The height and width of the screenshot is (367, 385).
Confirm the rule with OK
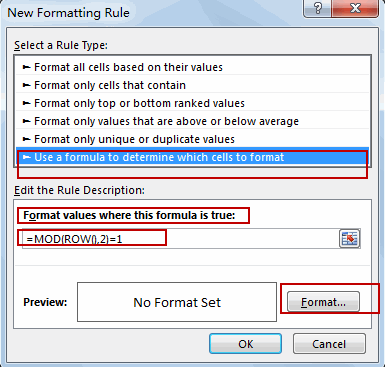pyautogui.click(x=245, y=344)
